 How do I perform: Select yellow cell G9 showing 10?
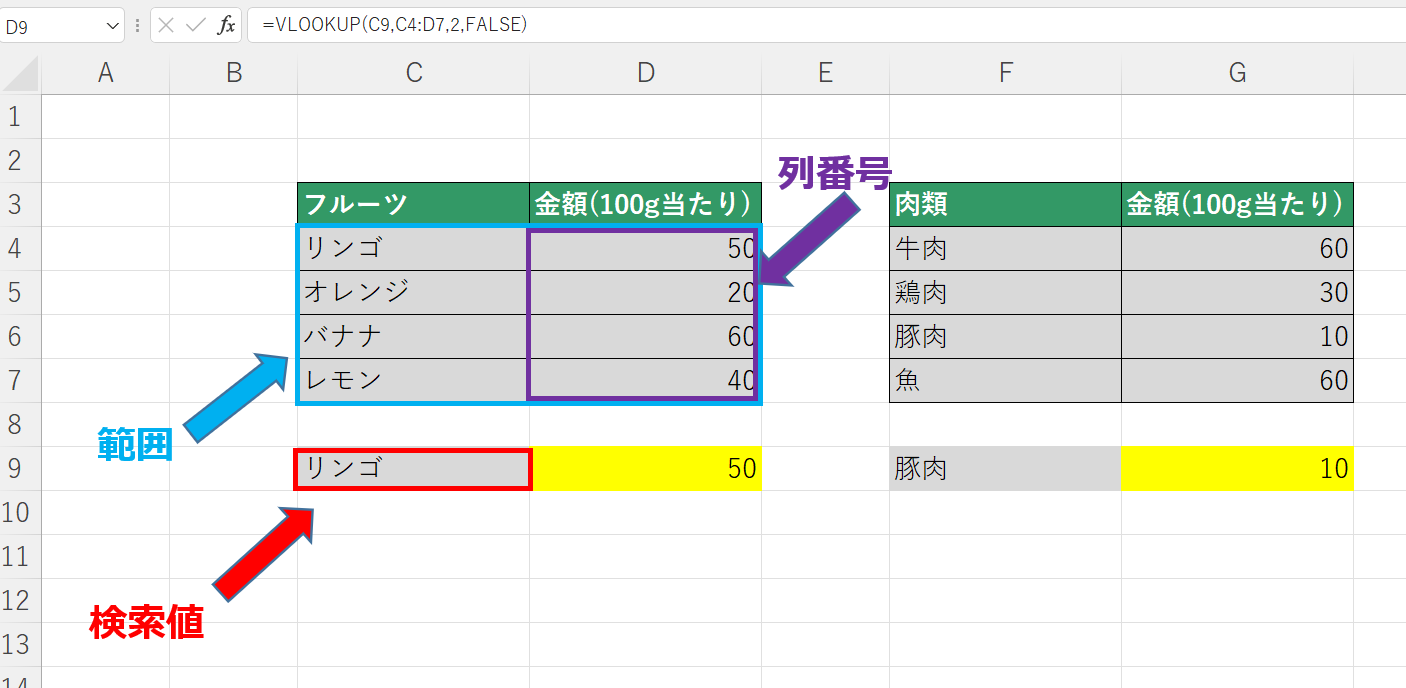[1237, 469]
